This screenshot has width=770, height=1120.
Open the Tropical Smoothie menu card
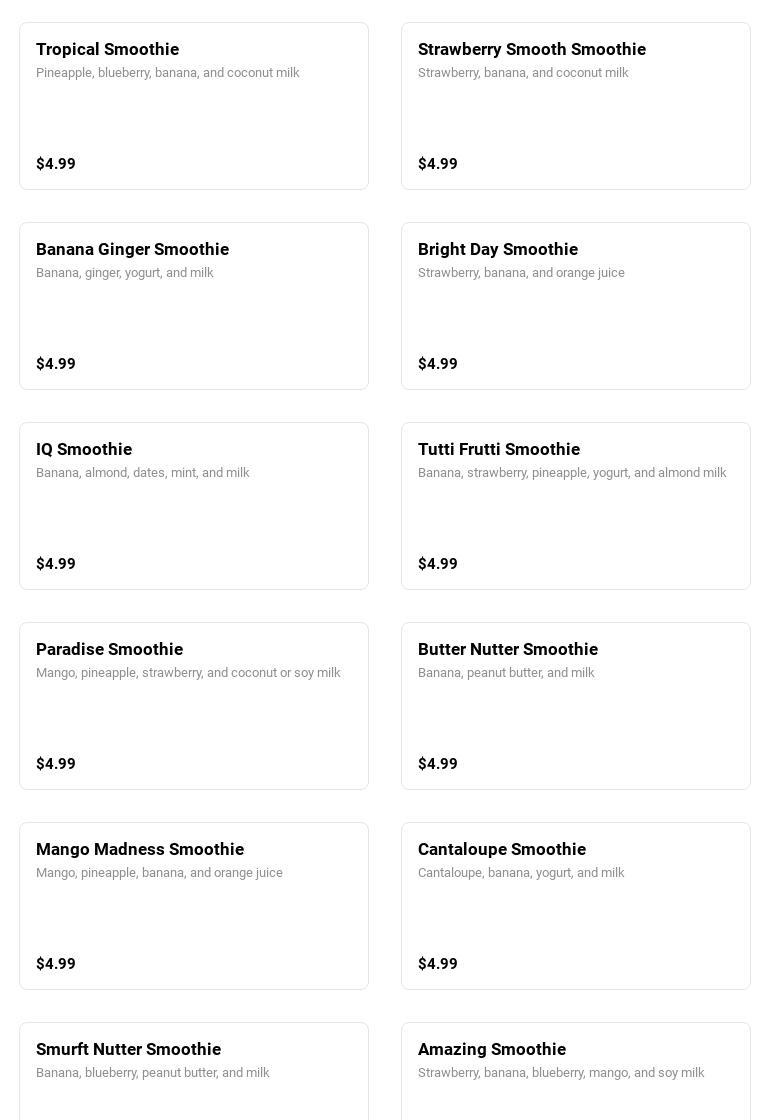pyautogui.click(x=194, y=106)
